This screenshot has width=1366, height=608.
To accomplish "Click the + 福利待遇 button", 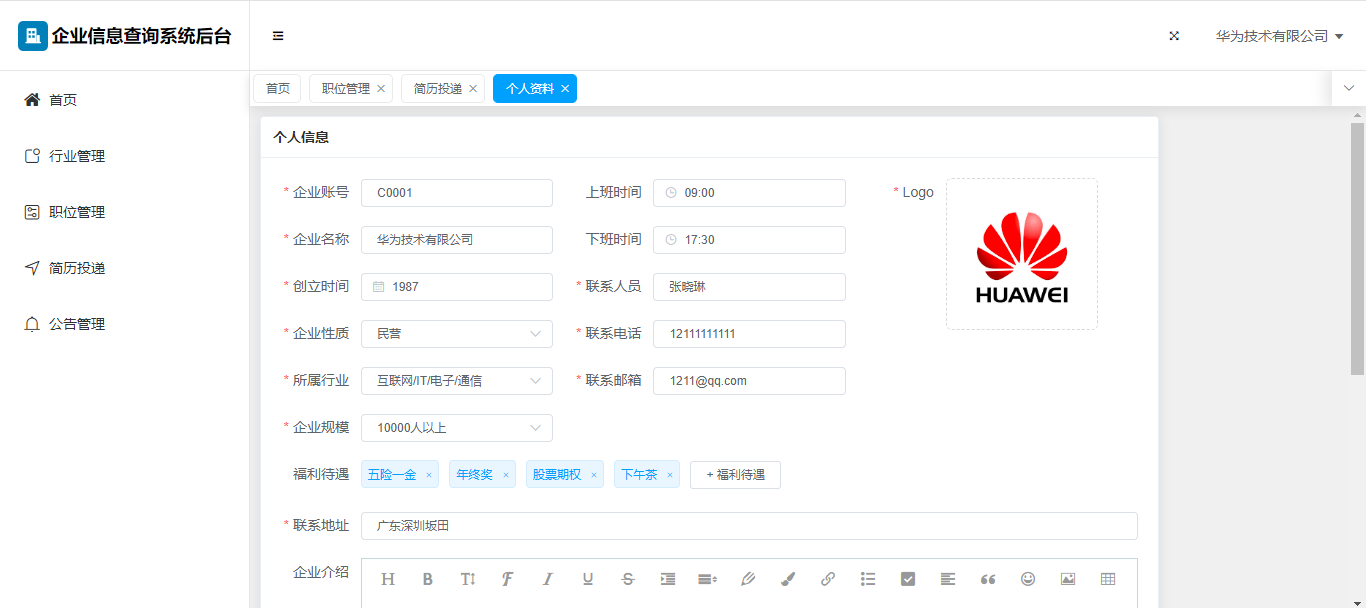I will tap(735, 475).
